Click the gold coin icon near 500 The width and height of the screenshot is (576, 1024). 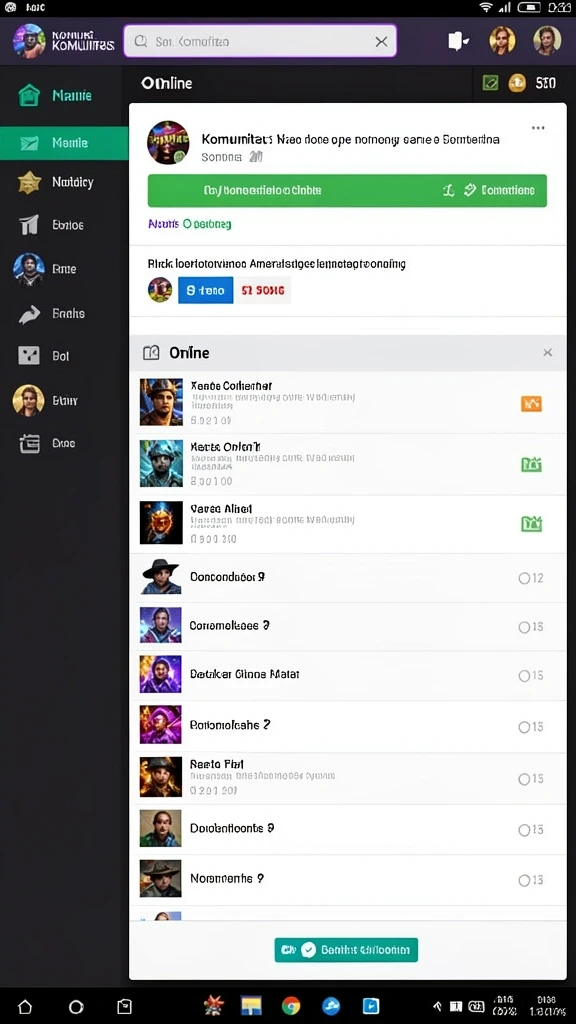pos(517,83)
